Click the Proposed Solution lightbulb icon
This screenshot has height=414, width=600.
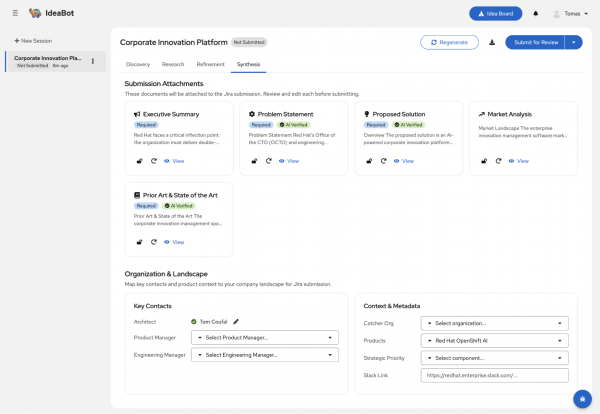(x=367, y=114)
